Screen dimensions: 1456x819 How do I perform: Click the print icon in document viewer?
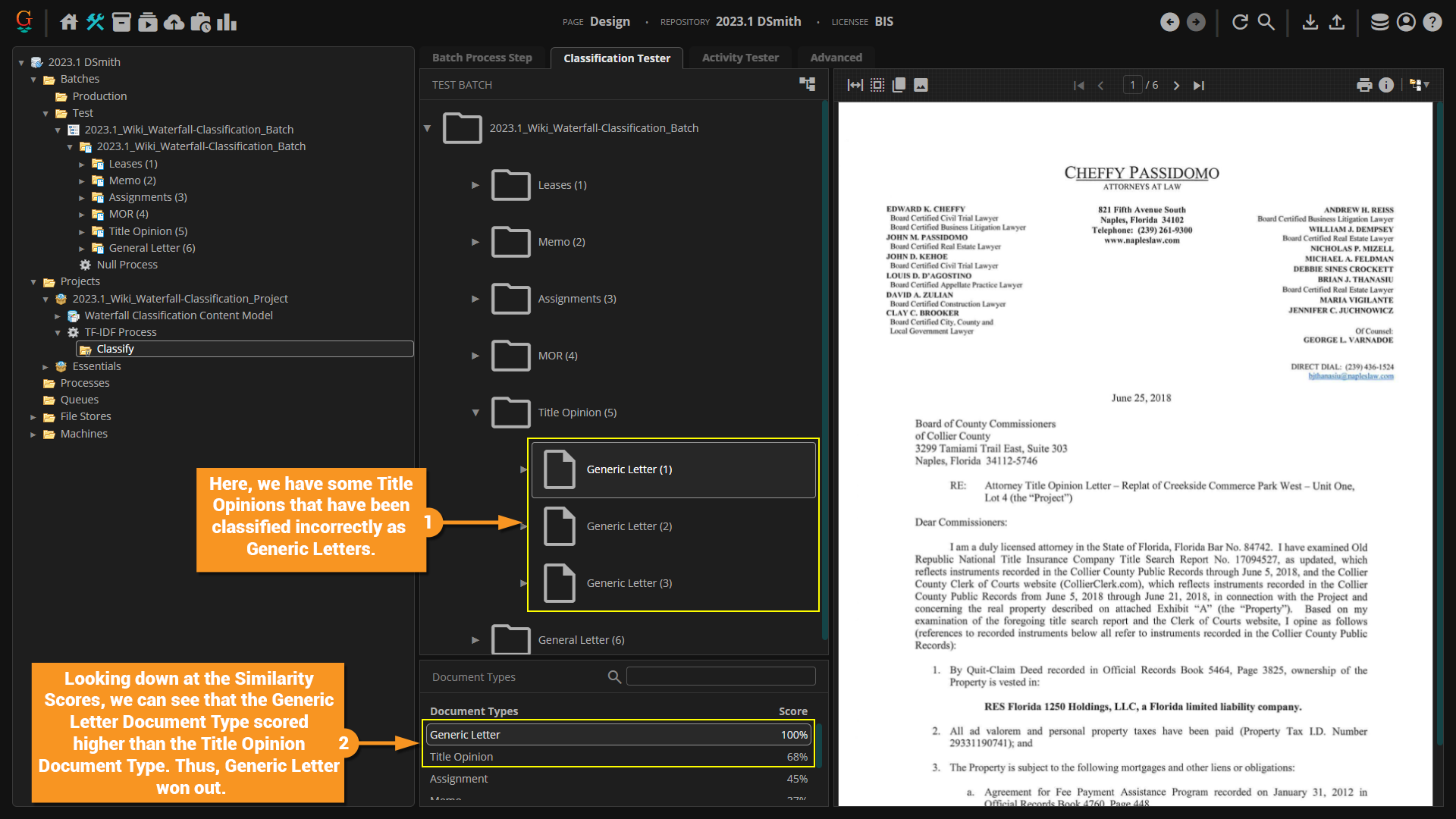pos(1364,85)
